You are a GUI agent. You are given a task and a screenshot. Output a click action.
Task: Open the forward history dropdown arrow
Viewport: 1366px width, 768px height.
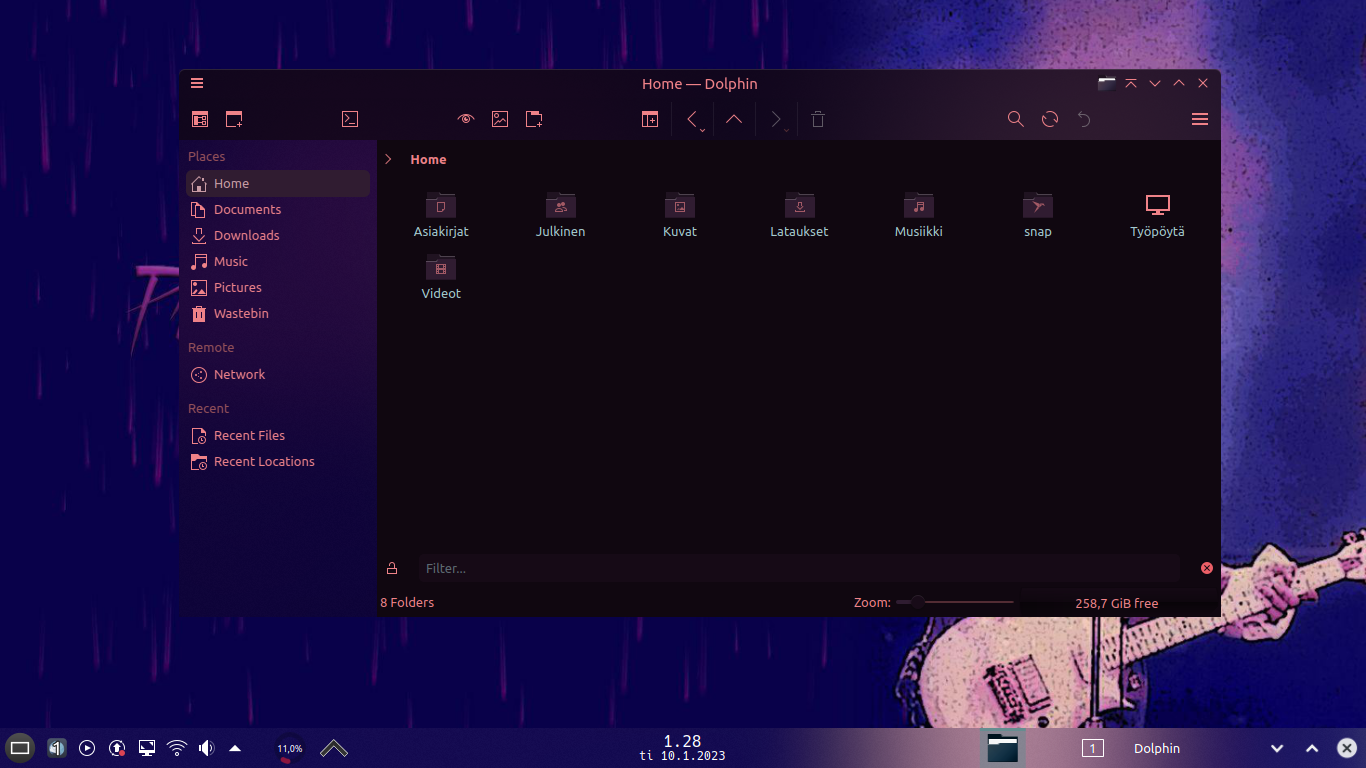tap(787, 130)
